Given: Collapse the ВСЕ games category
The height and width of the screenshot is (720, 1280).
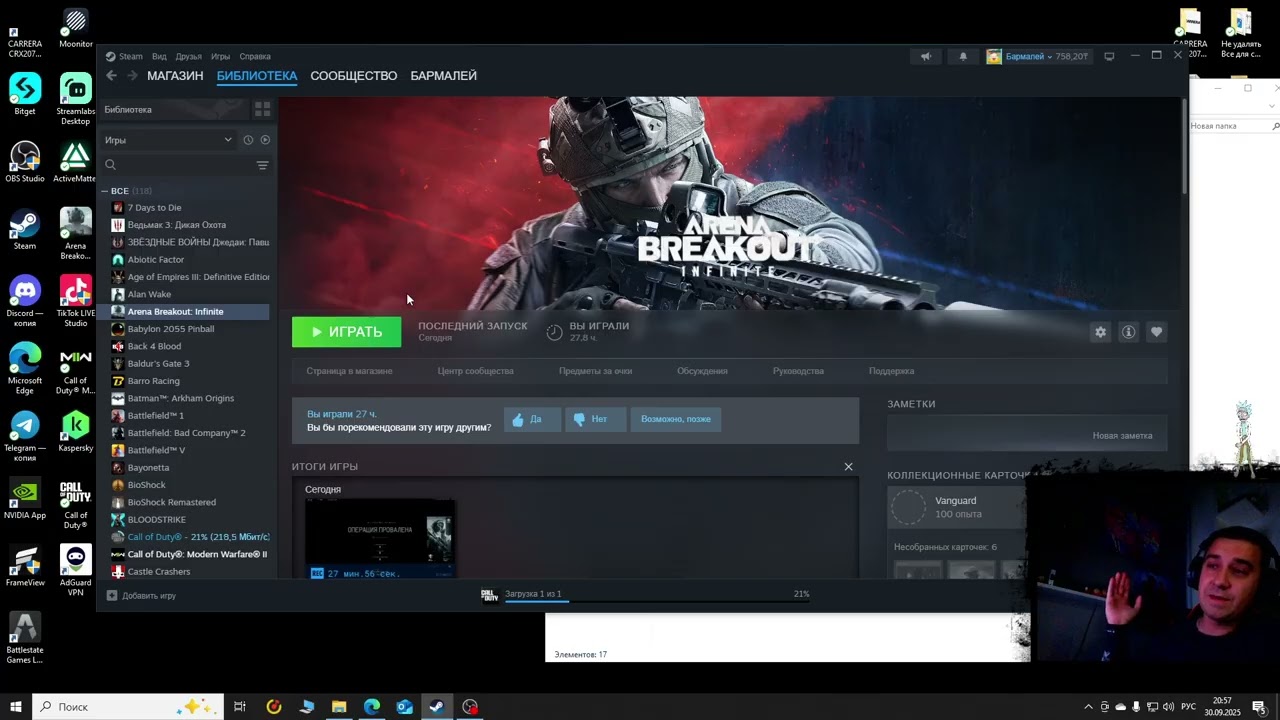Looking at the screenshot, I should point(104,191).
